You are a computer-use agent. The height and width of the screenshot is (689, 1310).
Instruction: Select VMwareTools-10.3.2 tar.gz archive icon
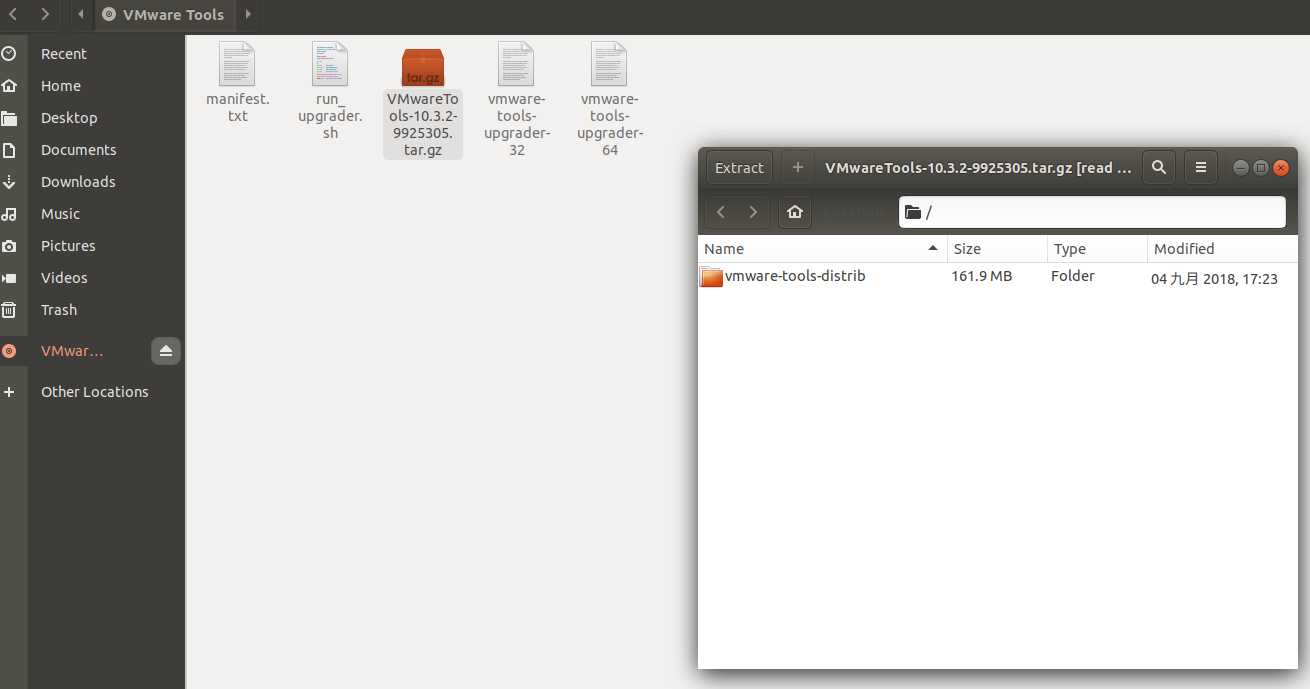[423, 66]
